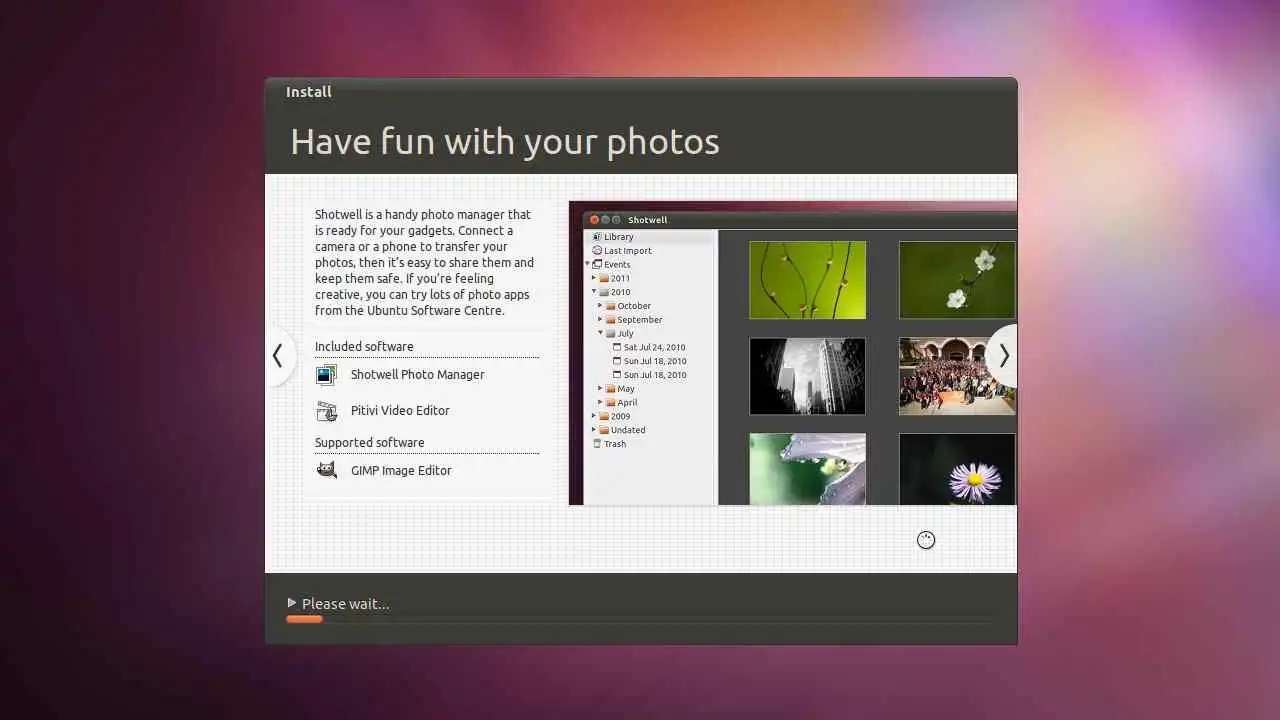Open the black and white skyscraper thumbnail
The image size is (1280, 720).
(x=807, y=376)
